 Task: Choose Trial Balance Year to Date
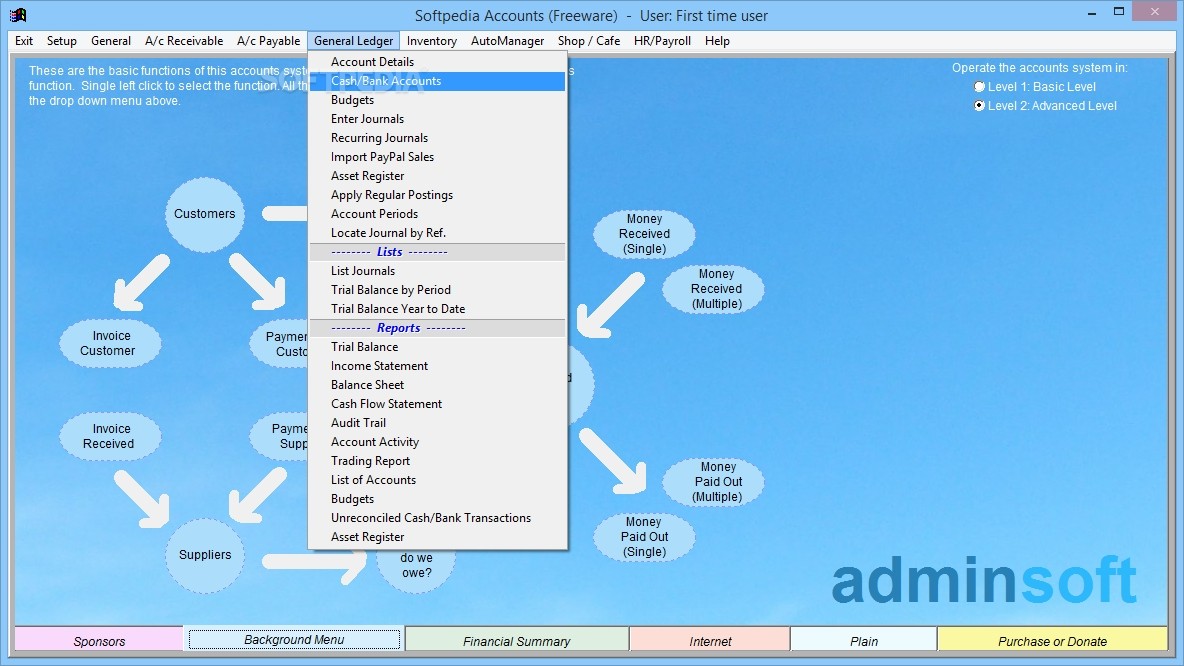(x=437, y=309)
